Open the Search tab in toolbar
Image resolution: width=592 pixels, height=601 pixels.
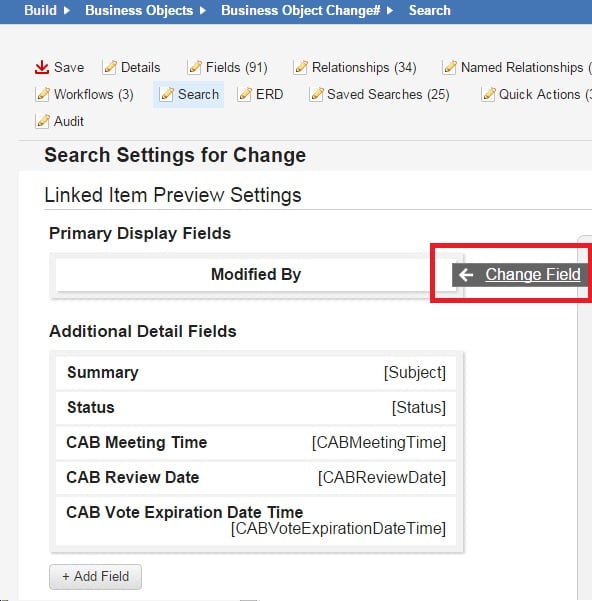pos(189,94)
